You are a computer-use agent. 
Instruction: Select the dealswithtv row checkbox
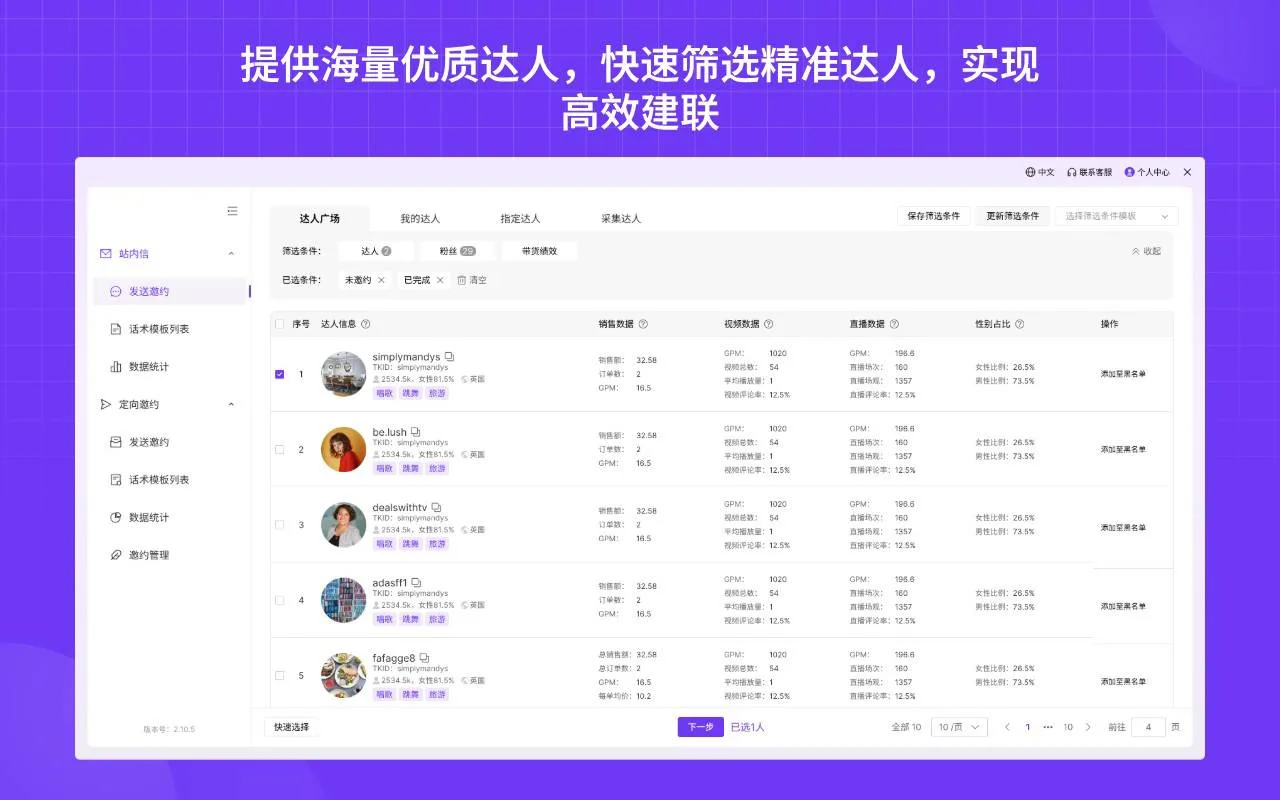point(280,525)
